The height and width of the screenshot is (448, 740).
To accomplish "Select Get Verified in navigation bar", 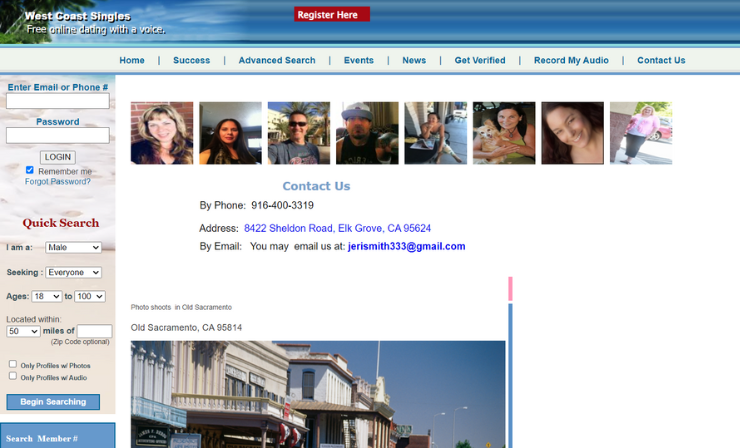I will coord(480,60).
